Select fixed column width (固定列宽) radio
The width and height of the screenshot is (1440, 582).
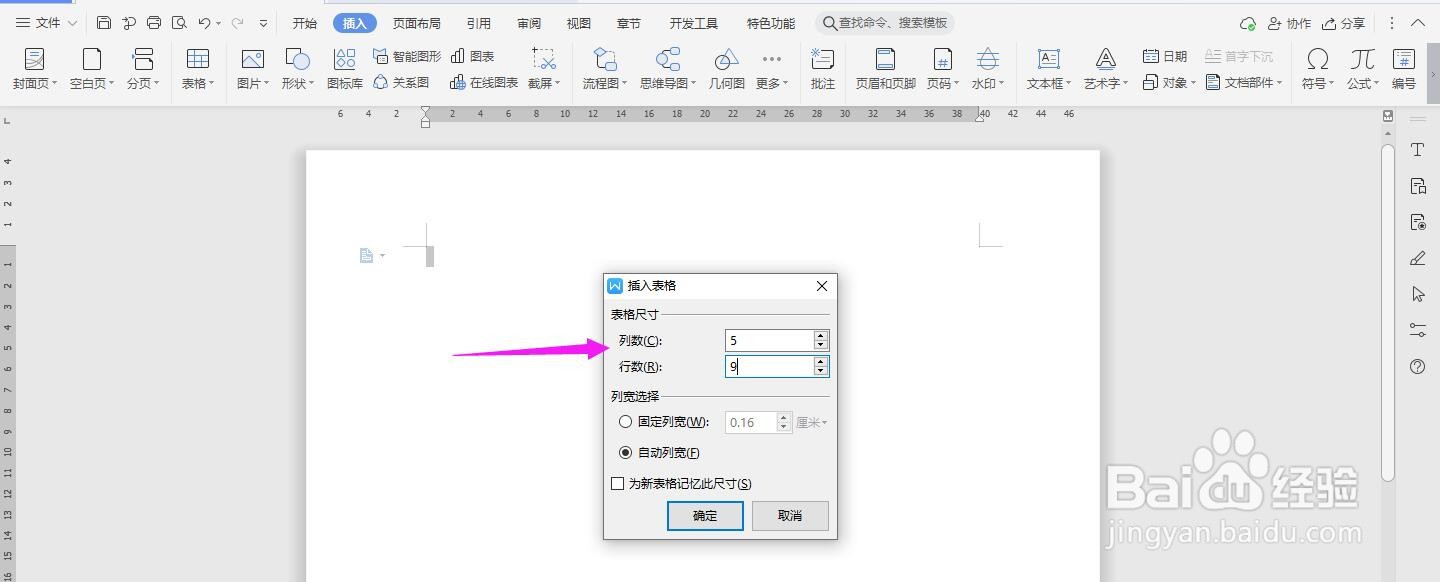[x=626, y=422]
